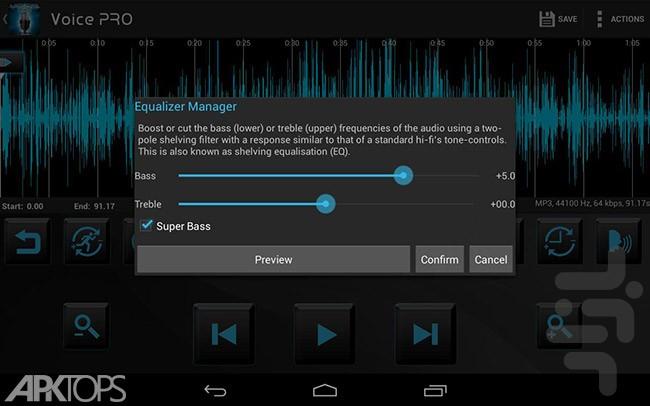Cancel the Equalizer Manager dialog

click(491, 260)
